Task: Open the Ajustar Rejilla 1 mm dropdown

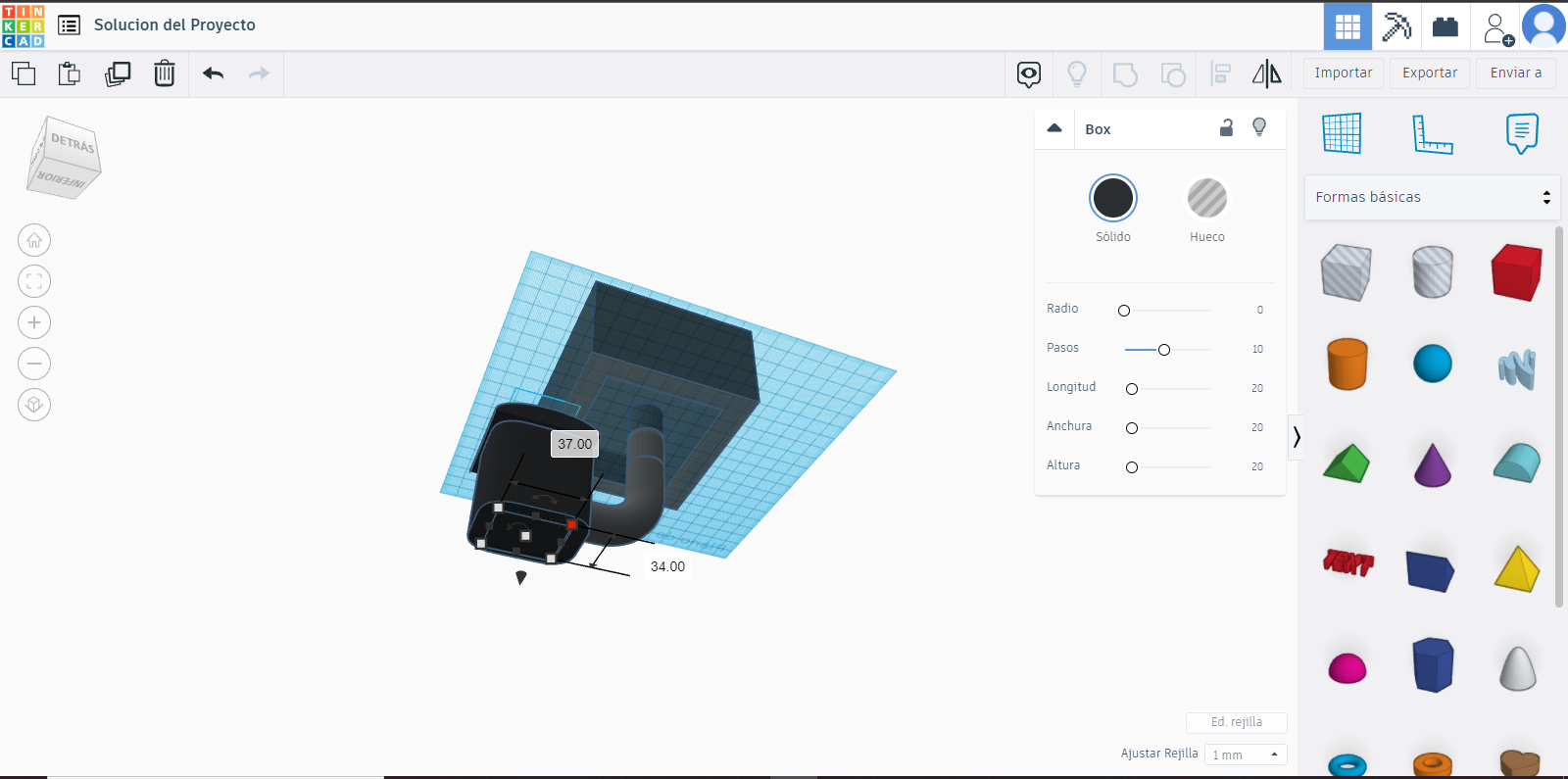Action: pos(1246,755)
